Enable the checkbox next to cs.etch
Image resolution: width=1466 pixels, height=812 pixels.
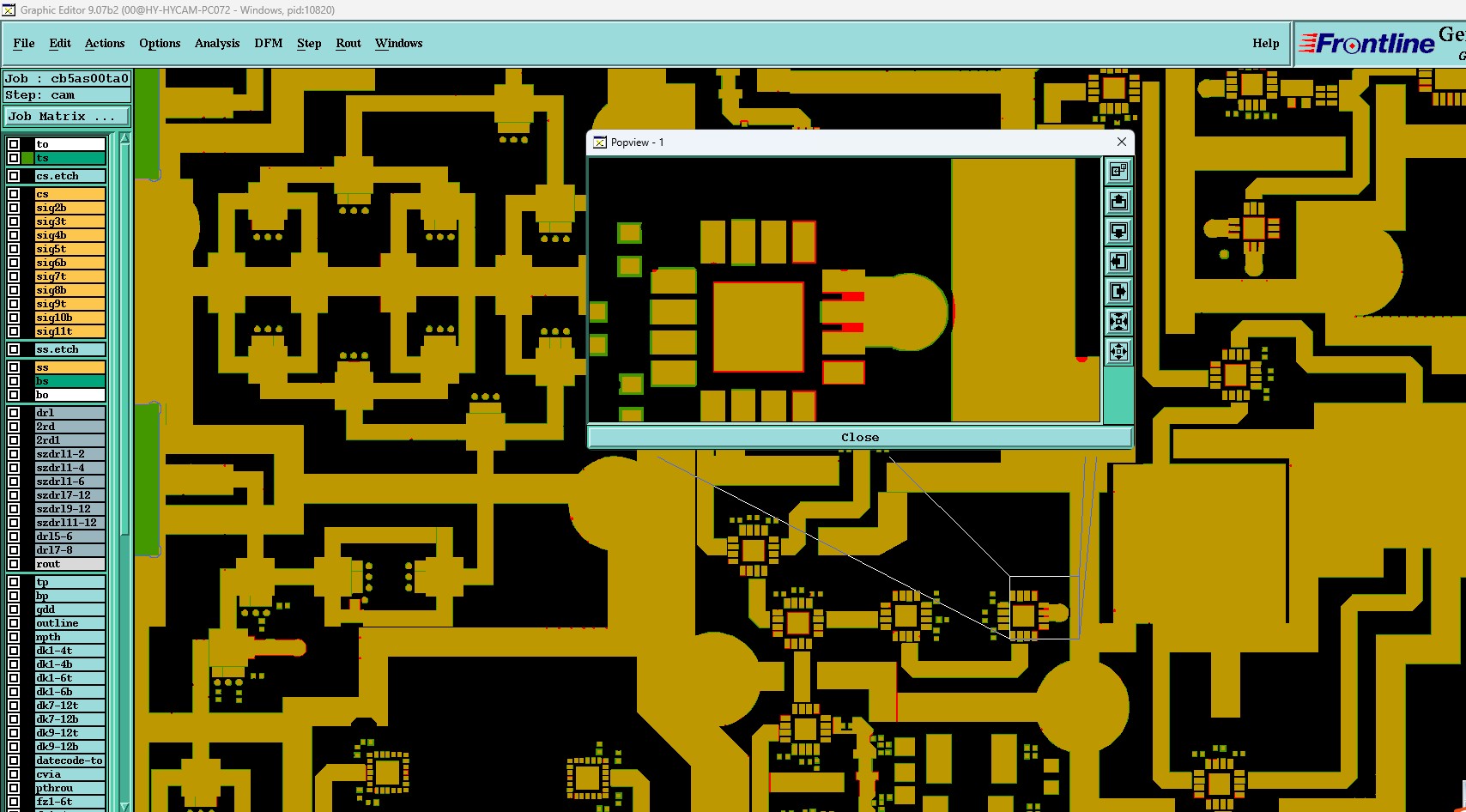[x=14, y=176]
